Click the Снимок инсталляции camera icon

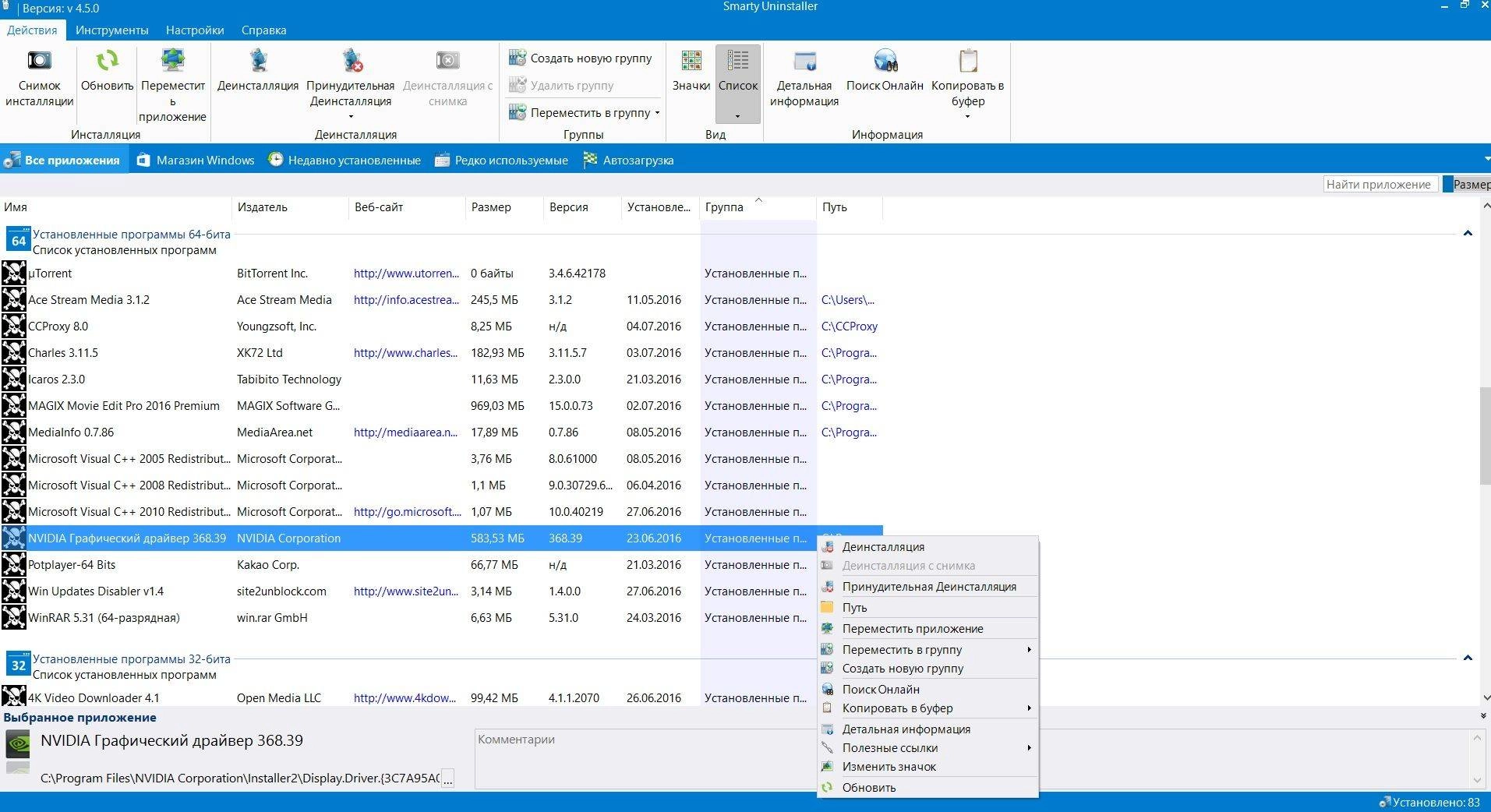click(x=39, y=61)
